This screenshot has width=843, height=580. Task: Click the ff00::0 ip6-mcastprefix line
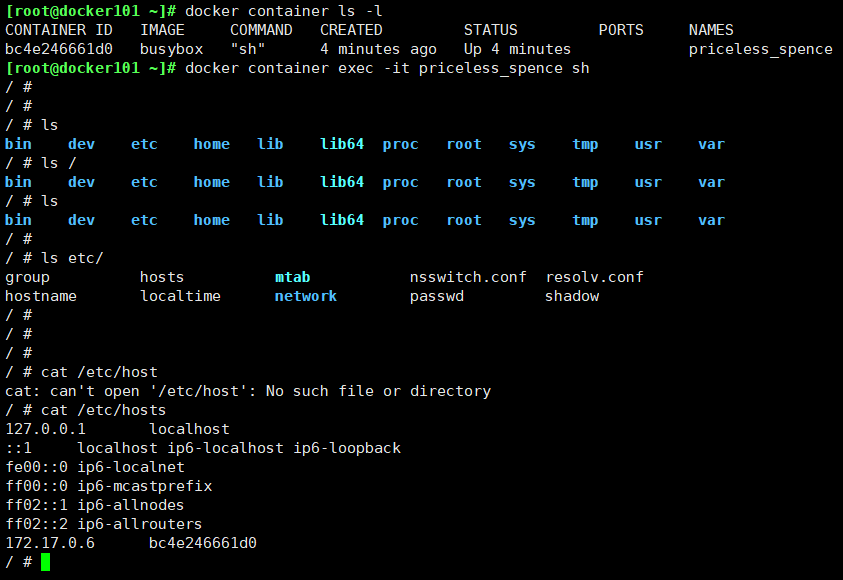109,486
